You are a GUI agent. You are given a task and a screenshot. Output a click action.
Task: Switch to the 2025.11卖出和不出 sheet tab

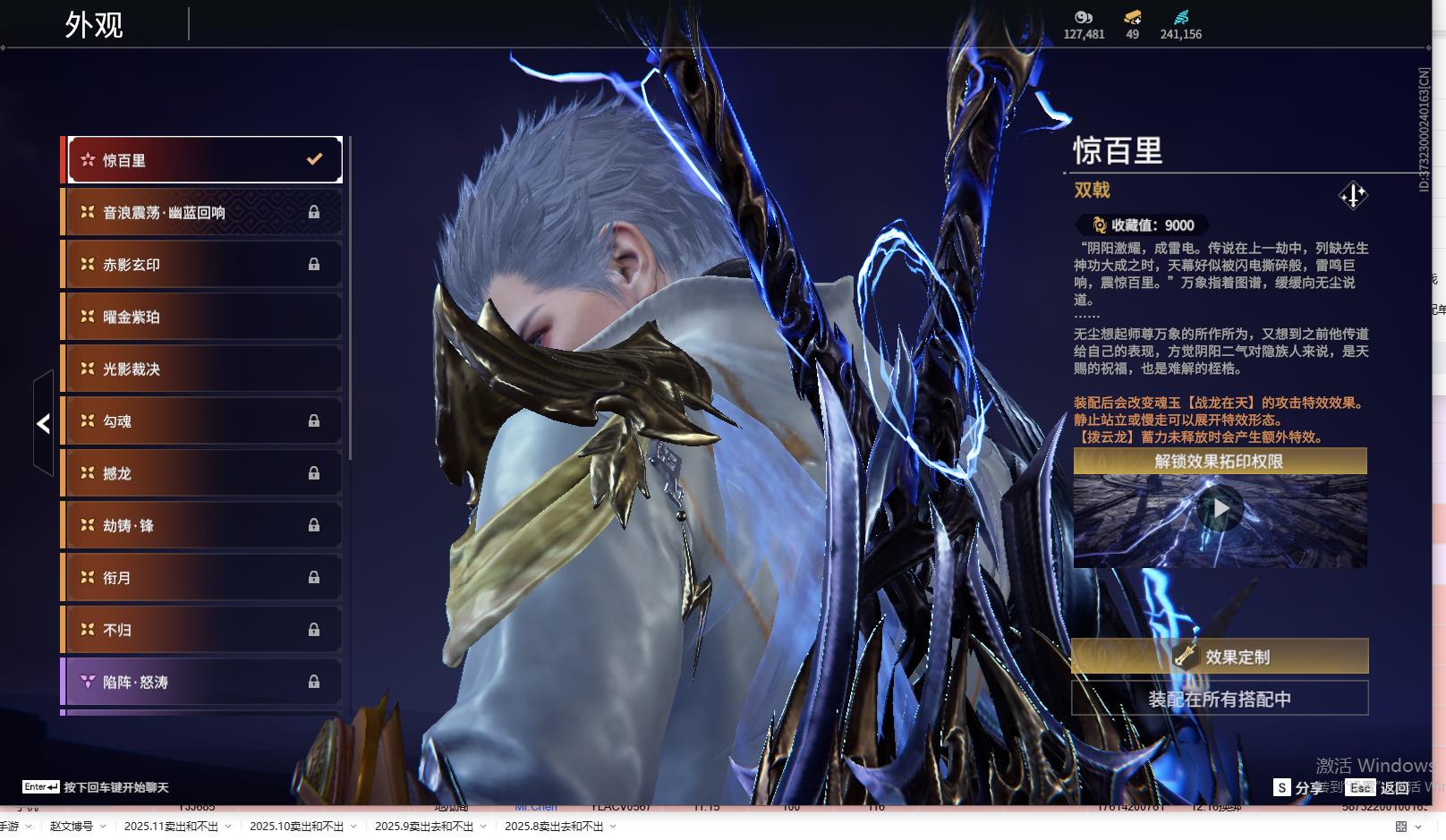171,827
